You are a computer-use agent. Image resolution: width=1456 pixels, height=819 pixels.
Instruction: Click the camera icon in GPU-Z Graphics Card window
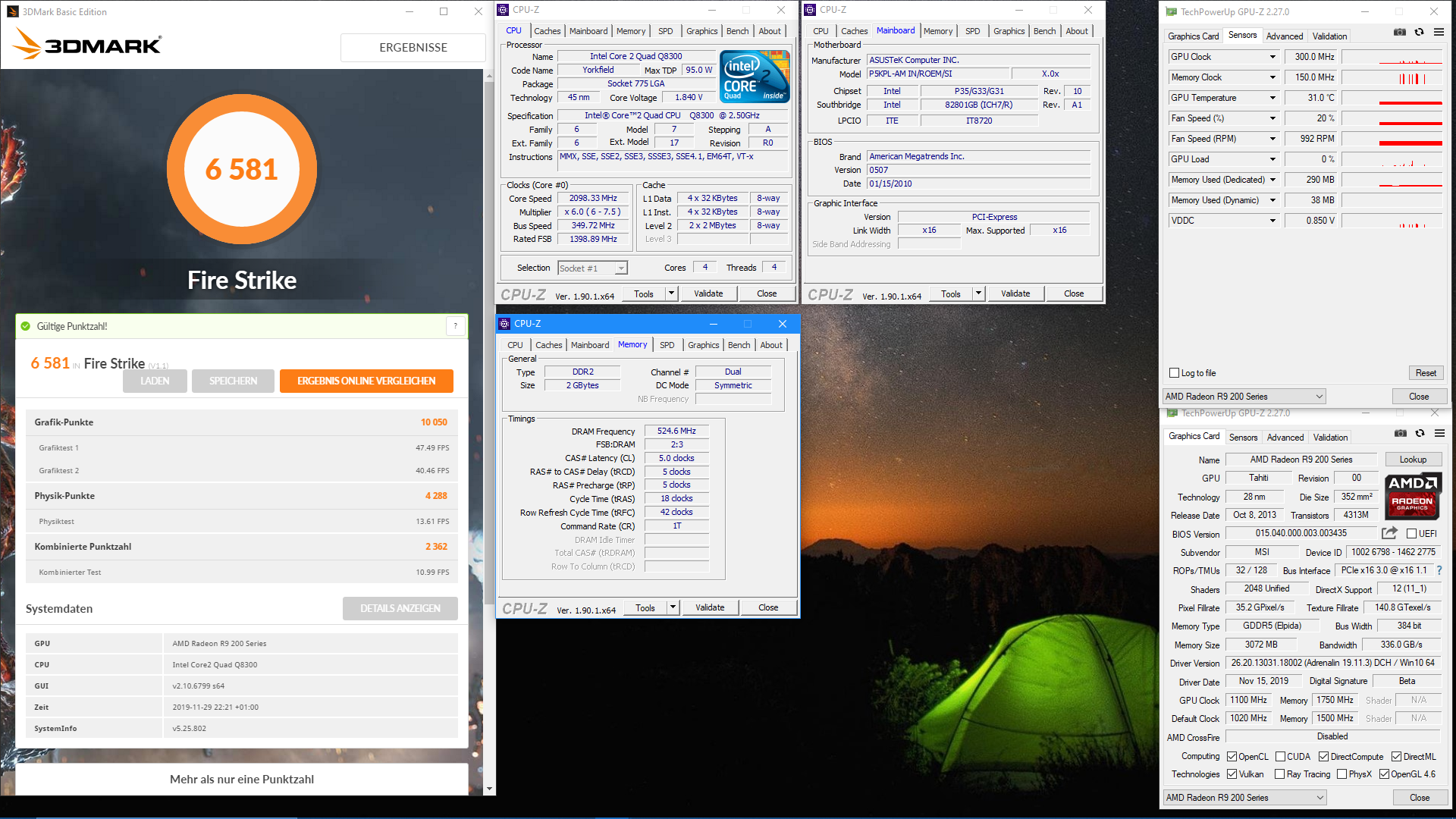[x=1401, y=434]
